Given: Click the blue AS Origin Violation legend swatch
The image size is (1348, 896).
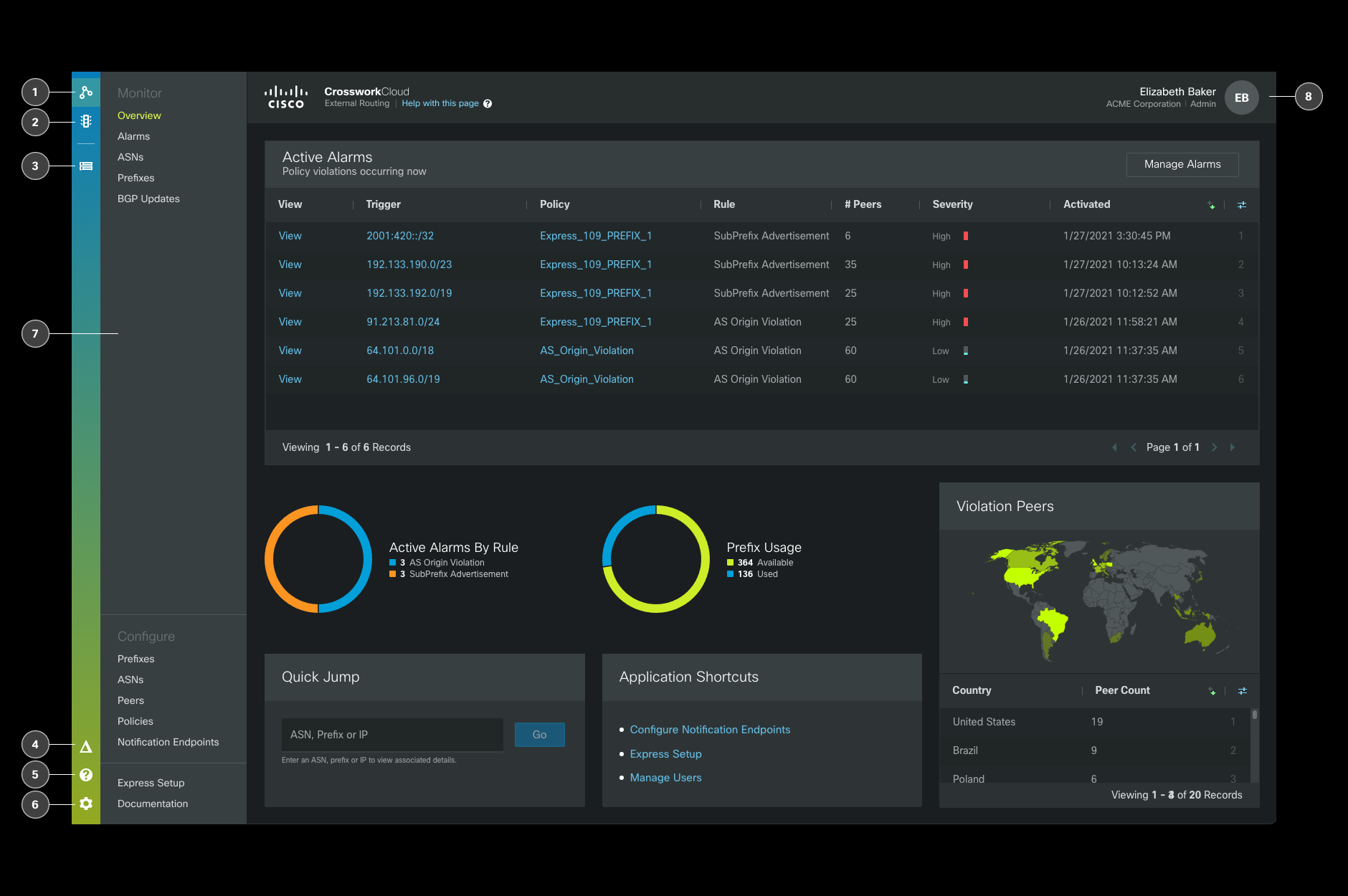Looking at the screenshot, I should 393,563.
